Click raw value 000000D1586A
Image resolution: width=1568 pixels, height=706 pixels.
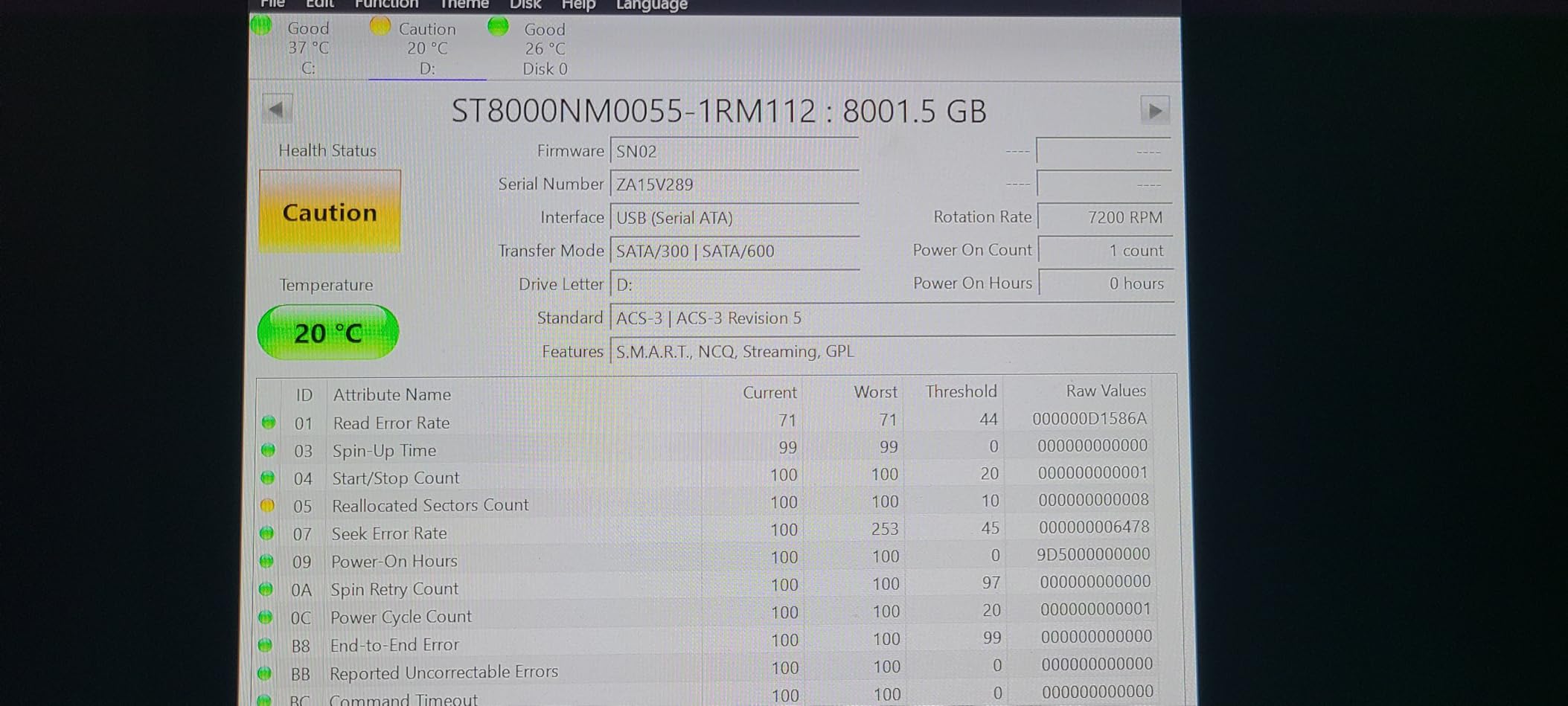pyautogui.click(x=1089, y=419)
